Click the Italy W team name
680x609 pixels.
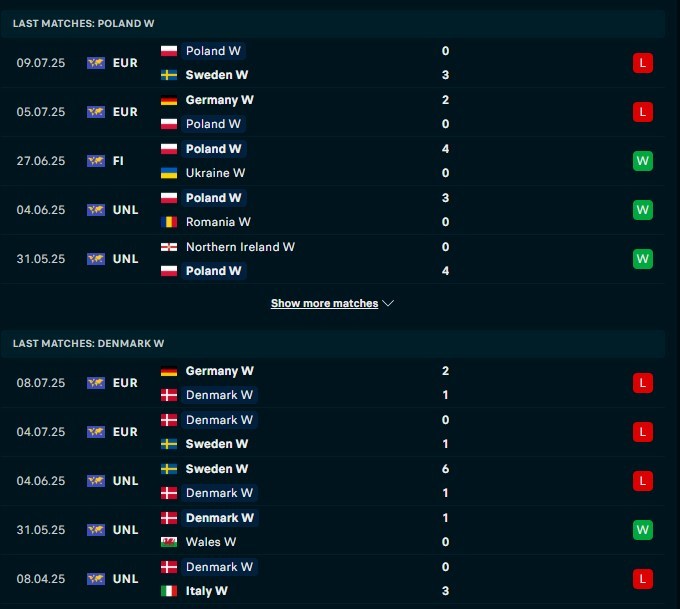pos(207,591)
